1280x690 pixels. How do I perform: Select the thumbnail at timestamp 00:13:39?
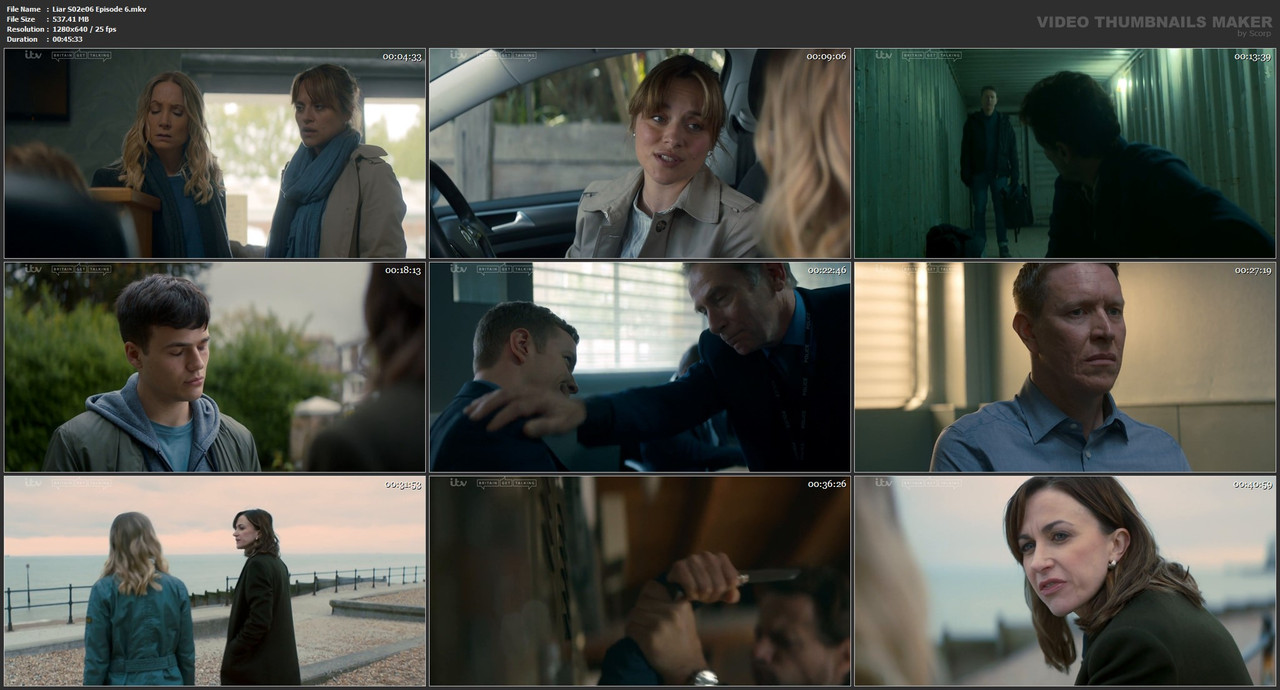point(1065,153)
